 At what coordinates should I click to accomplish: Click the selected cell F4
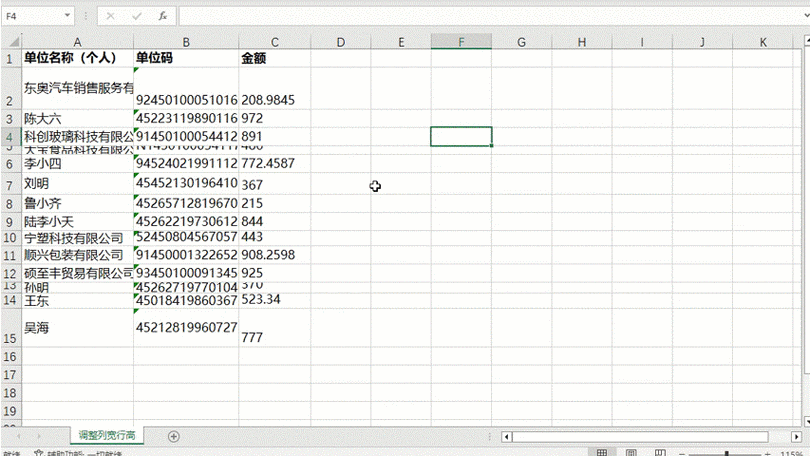pyautogui.click(x=461, y=136)
